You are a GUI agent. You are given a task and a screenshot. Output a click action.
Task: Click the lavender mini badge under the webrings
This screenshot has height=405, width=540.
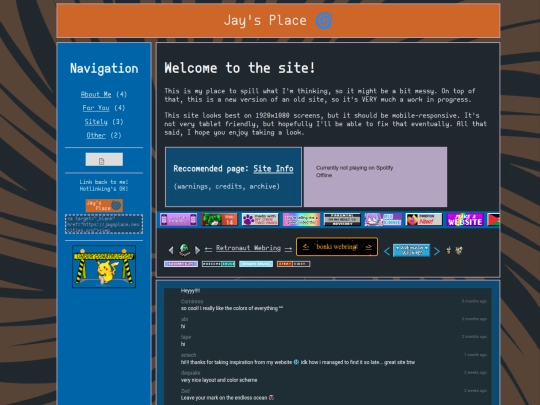(181, 264)
